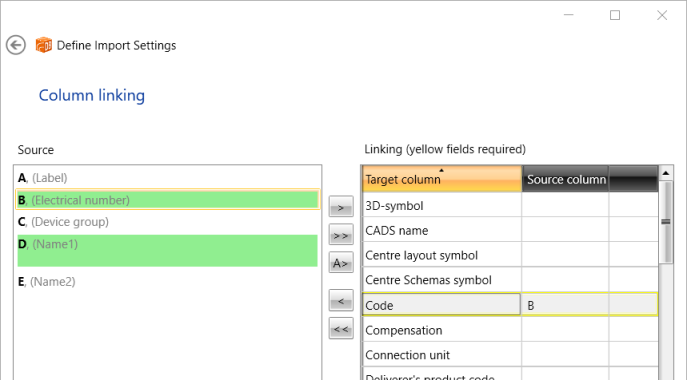
Task: Click the orange Define Import Settings icon
Action: click(43, 45)
